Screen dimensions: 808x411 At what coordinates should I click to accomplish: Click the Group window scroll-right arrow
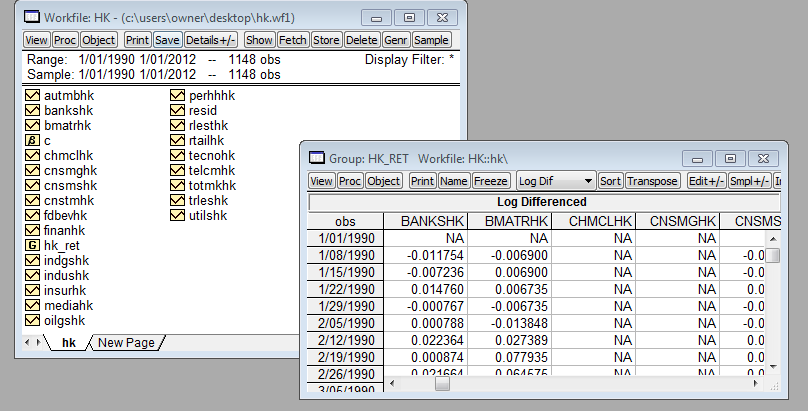(755, 383)
